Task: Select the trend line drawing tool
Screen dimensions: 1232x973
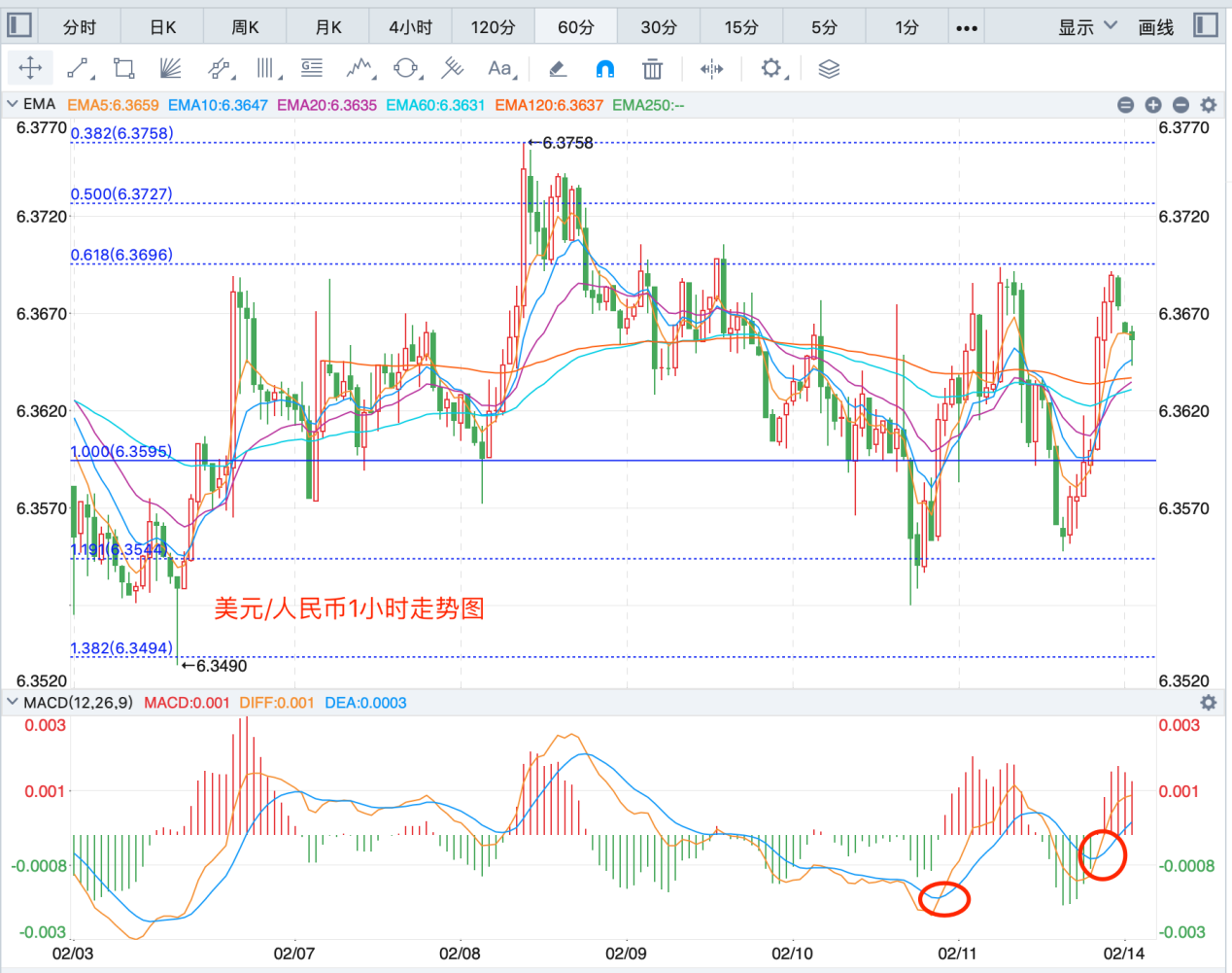Action: coord(79,68)
